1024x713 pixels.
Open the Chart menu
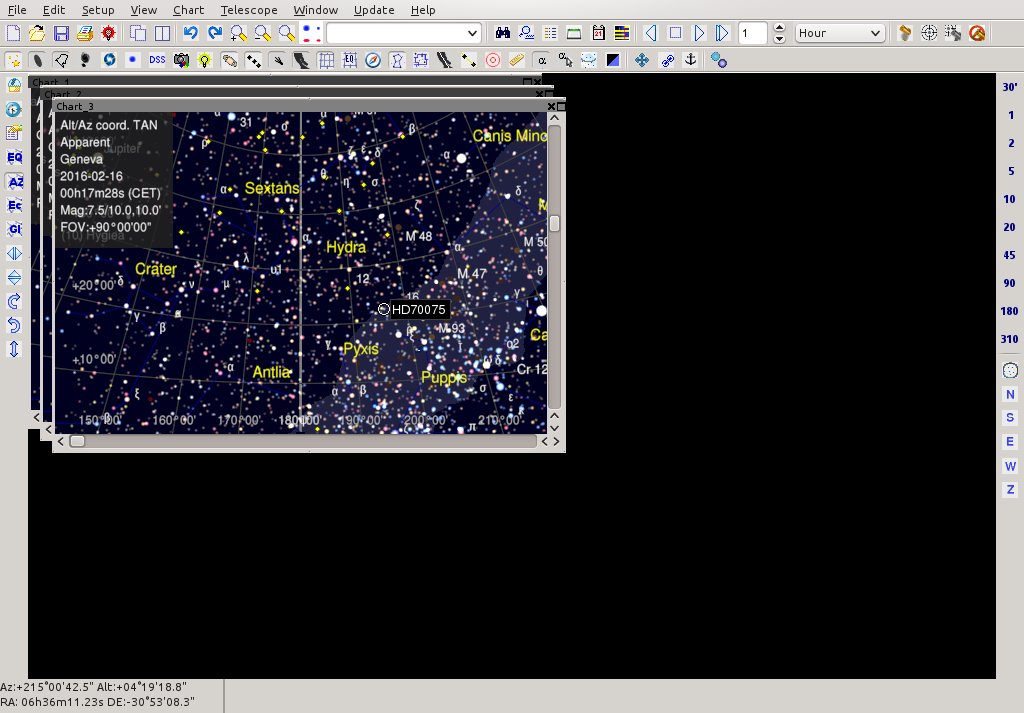[188, 10]
